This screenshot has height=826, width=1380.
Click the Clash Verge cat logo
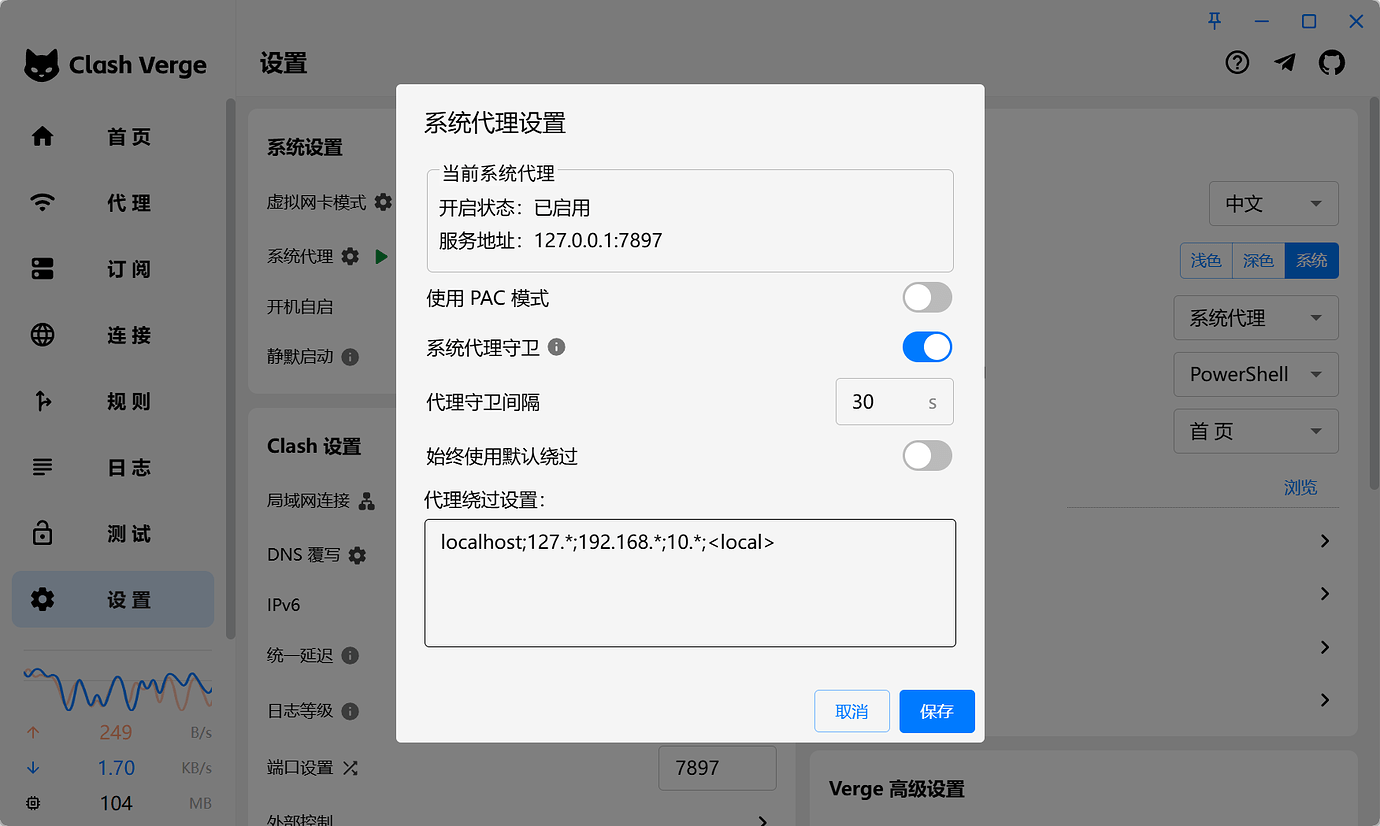tap(41, 65)
